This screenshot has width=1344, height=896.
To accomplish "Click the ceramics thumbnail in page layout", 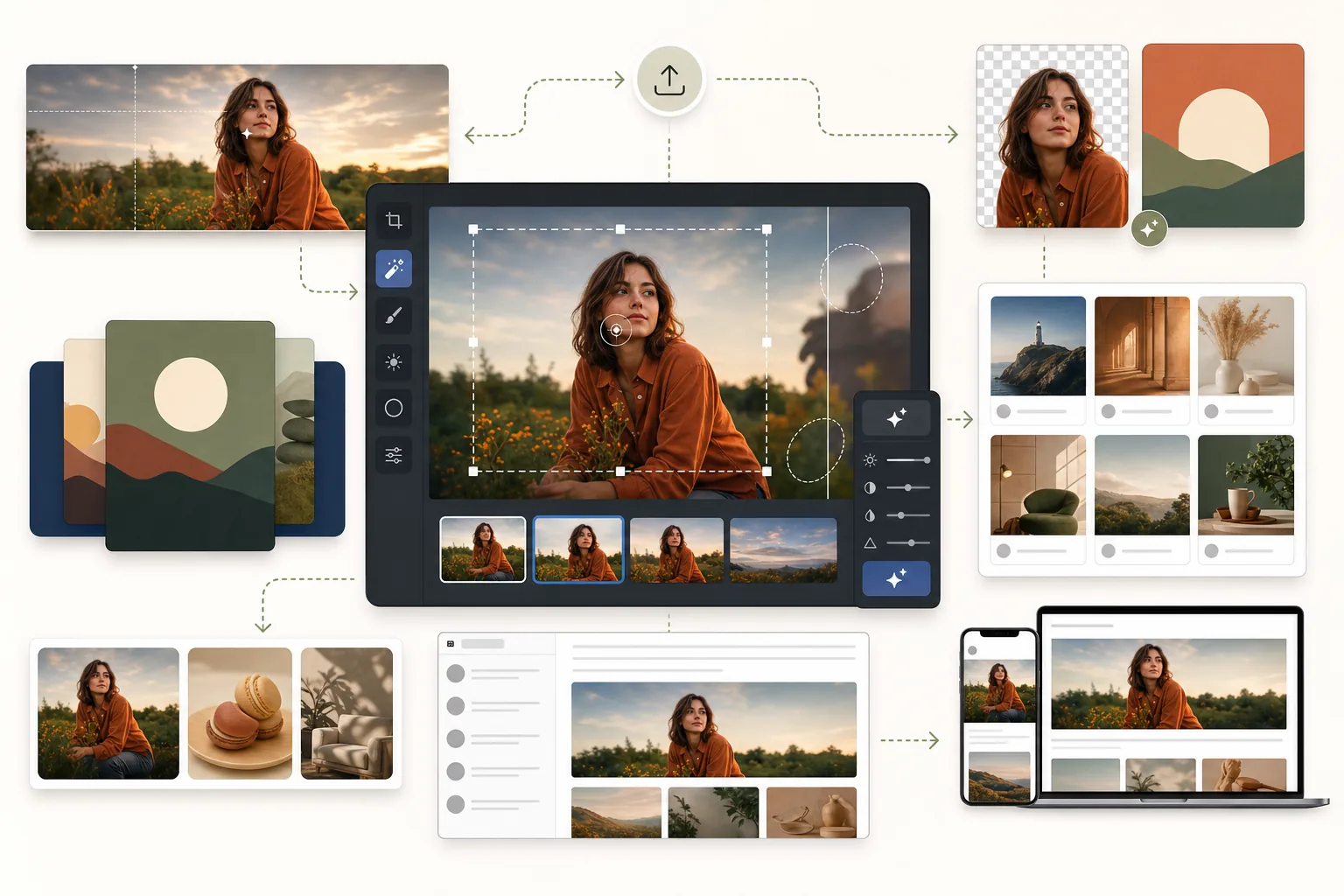I will (811, 812).
